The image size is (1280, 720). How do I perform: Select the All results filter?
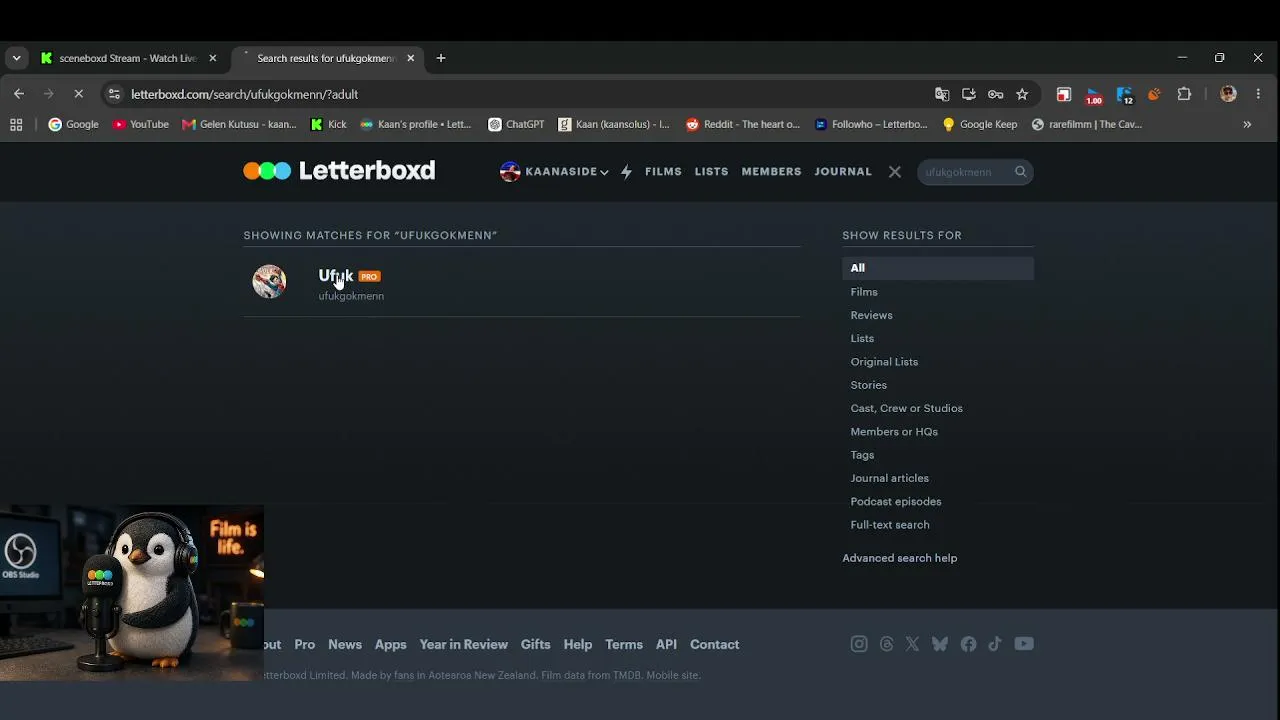(937, 268)
